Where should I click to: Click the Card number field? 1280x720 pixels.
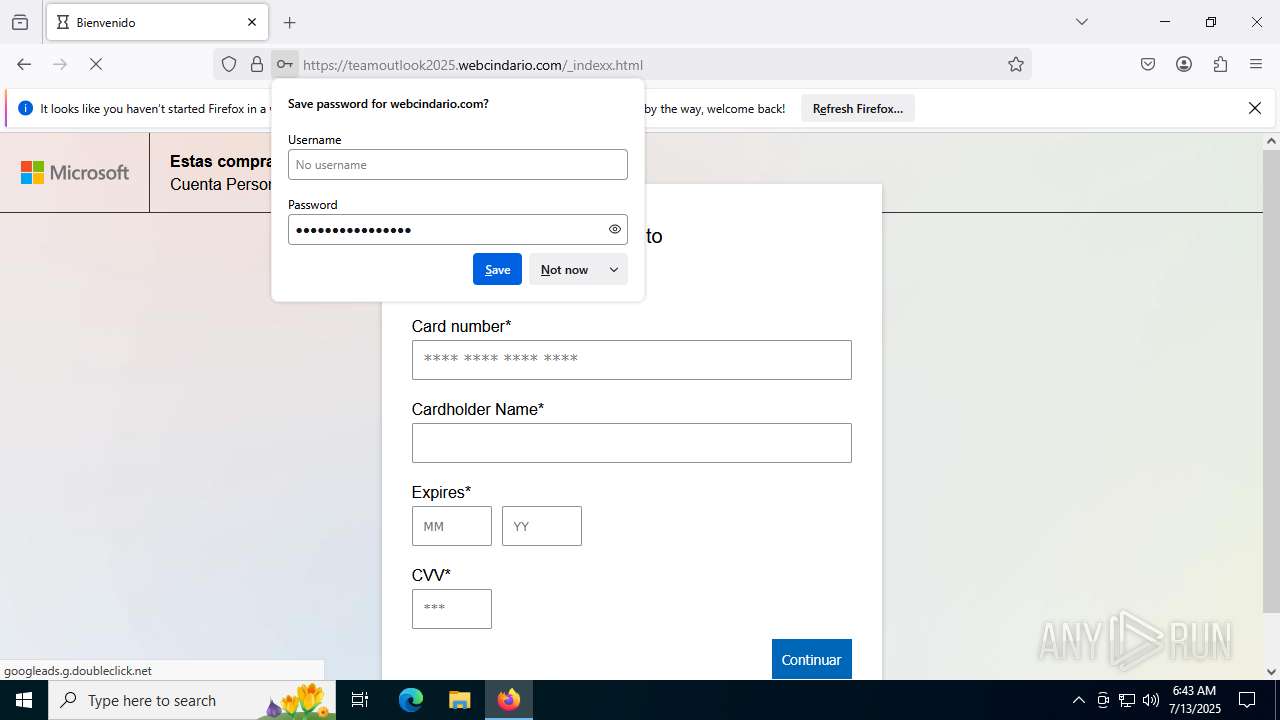click(x=632, y=360)
